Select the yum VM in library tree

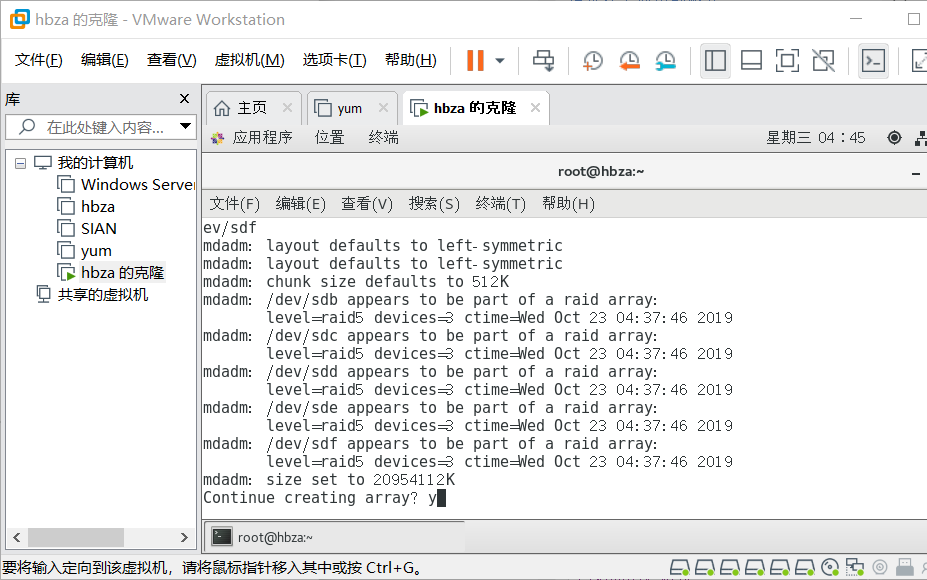pyautogui.click(x=84, y=250)
